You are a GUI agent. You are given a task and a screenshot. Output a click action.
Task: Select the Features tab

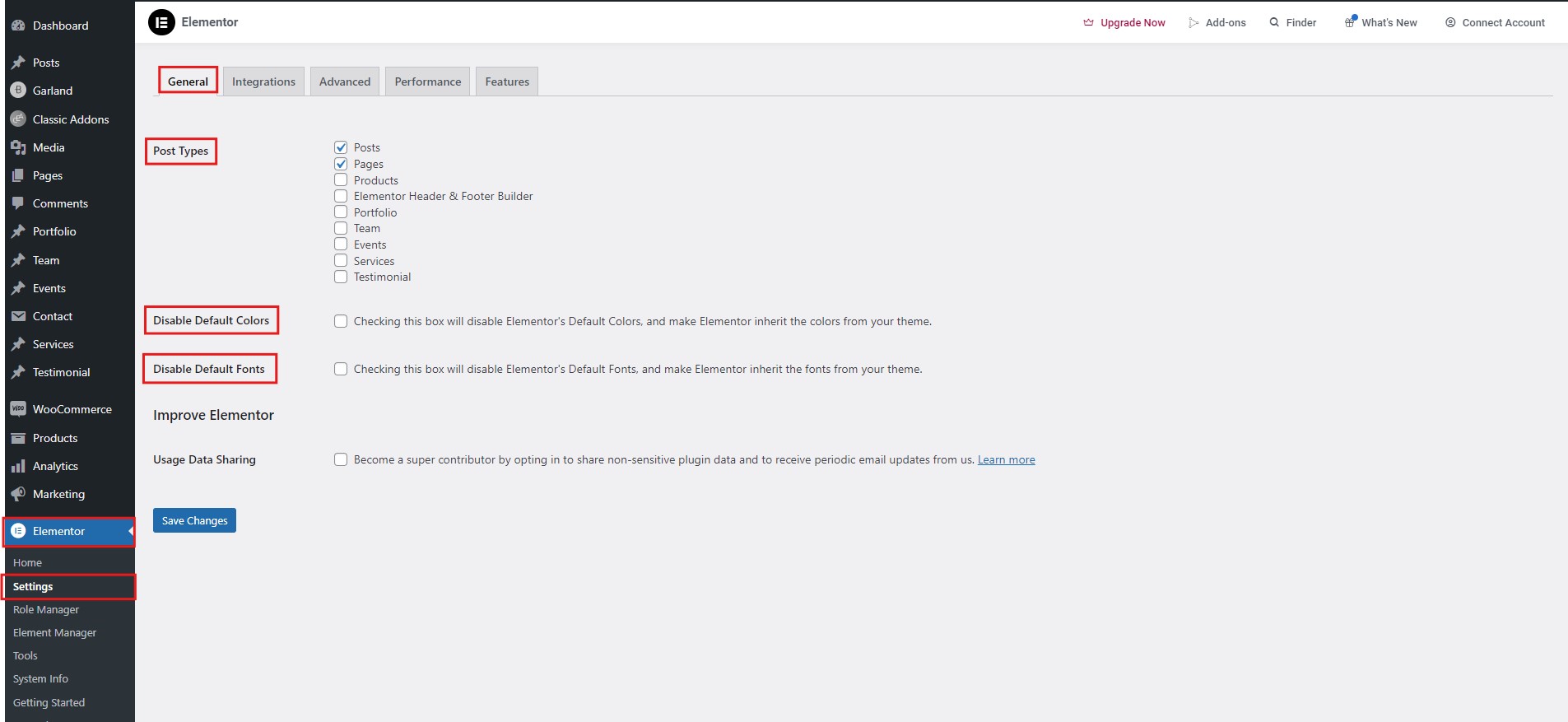tap(507, 82)
